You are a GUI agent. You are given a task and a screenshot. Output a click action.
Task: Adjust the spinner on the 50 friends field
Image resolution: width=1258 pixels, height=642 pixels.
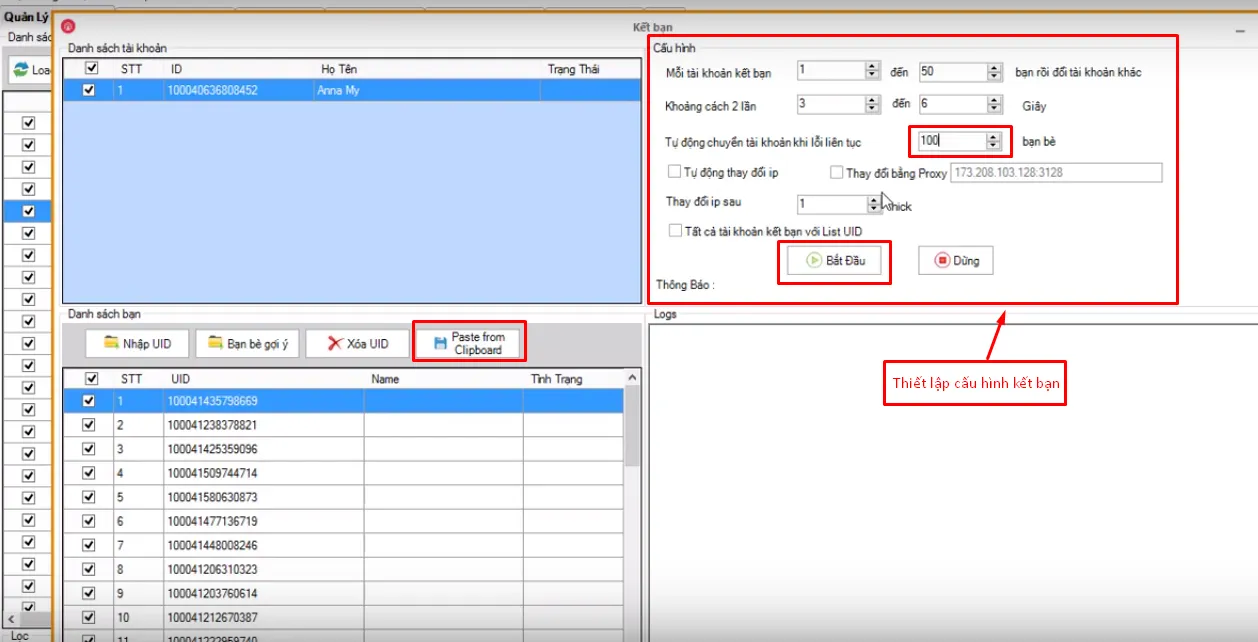[x=994, y=72]
